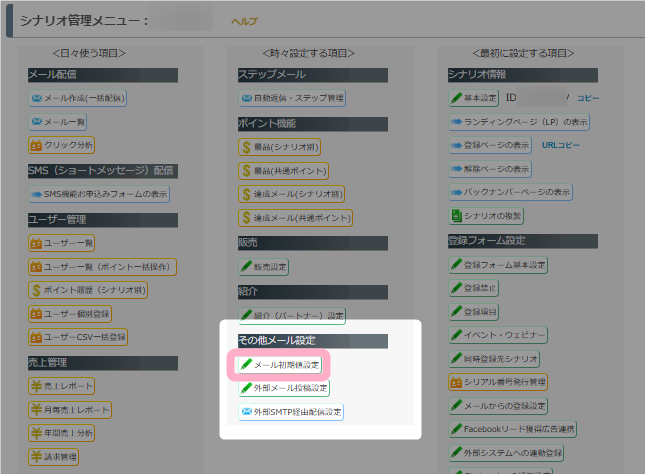Open 登録フォーム基本設定
This screenshot has height=474, width=645.
(x=498, y=265)
